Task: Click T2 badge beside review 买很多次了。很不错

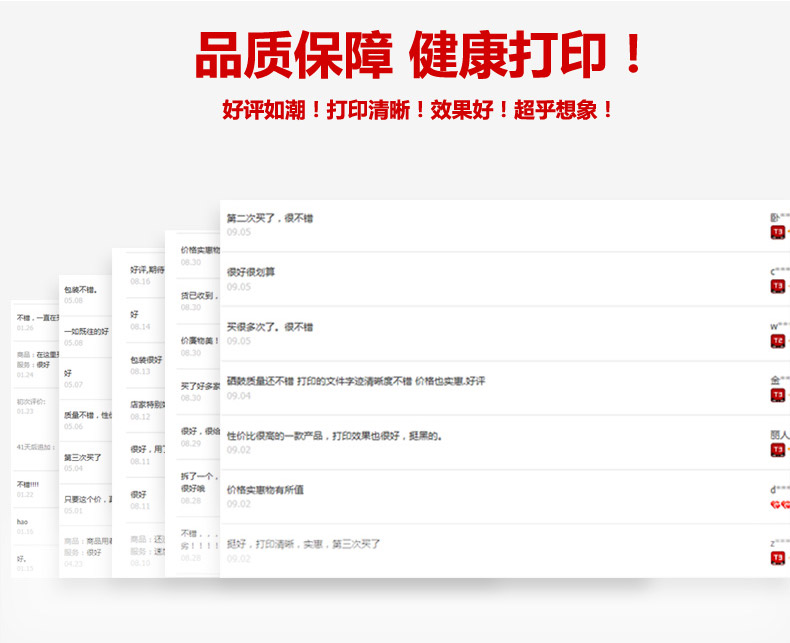Action: click(x=777, y=341)
